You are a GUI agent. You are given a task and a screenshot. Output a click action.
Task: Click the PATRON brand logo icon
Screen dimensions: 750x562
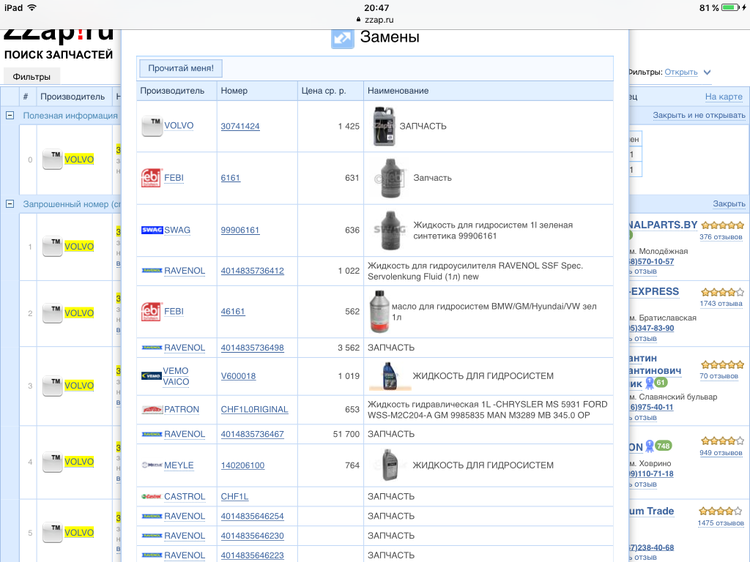point(151,410)
